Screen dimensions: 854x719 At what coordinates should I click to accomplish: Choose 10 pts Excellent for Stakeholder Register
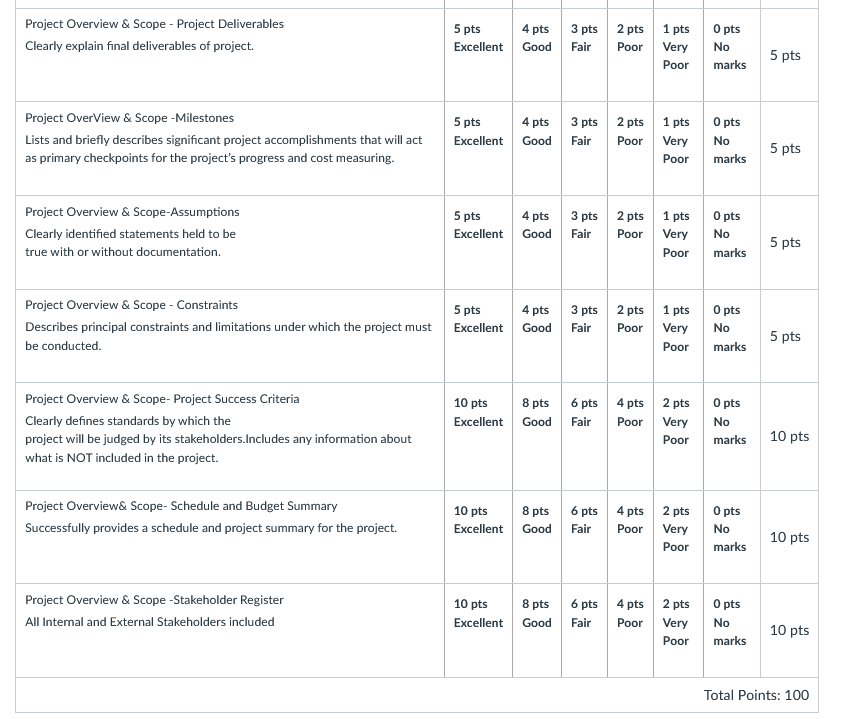(478, 631)
